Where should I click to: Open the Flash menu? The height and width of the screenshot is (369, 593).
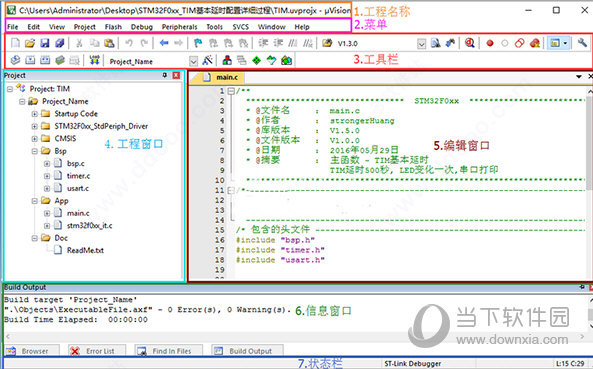[x=113, y=27]
